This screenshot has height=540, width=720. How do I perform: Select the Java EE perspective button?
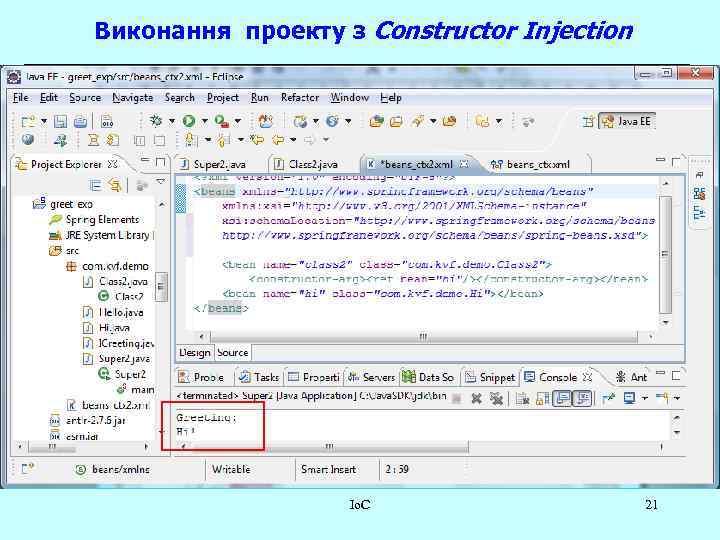pos(627,121)
